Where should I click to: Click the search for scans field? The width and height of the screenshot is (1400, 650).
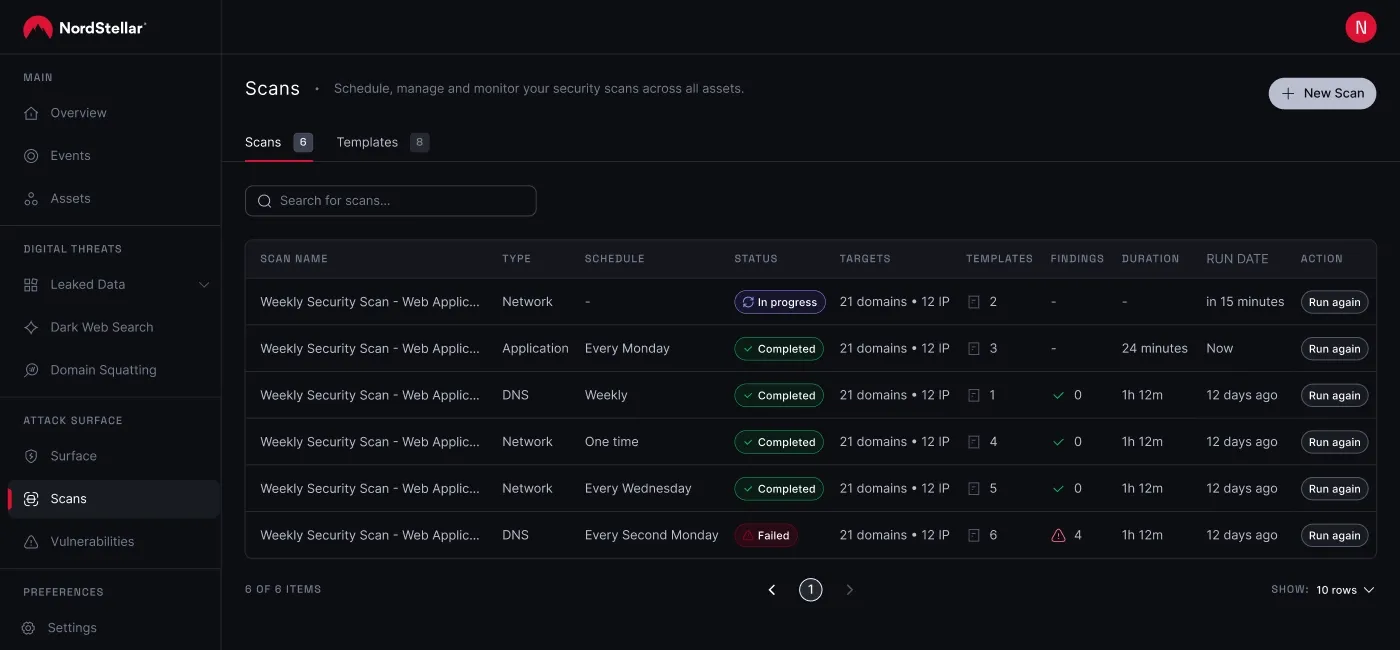[390, 201]
